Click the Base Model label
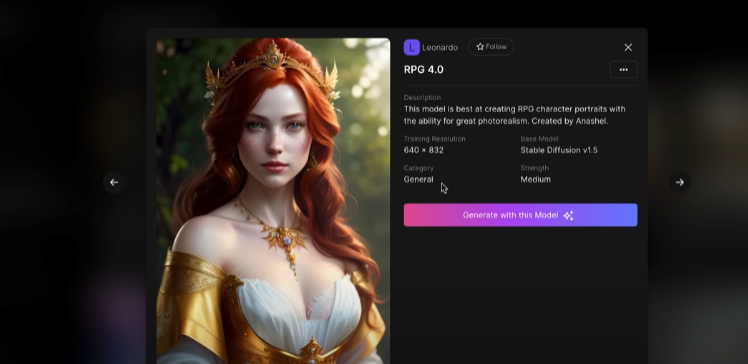This screenshot has height=364, width=748. pyautogui.click(x=540, y=139)
